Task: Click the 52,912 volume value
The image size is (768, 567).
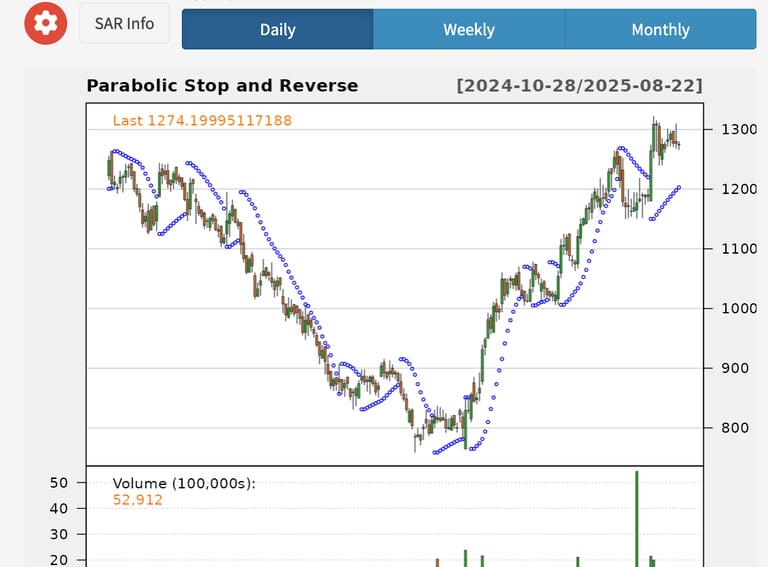Action: coord(138,500)
